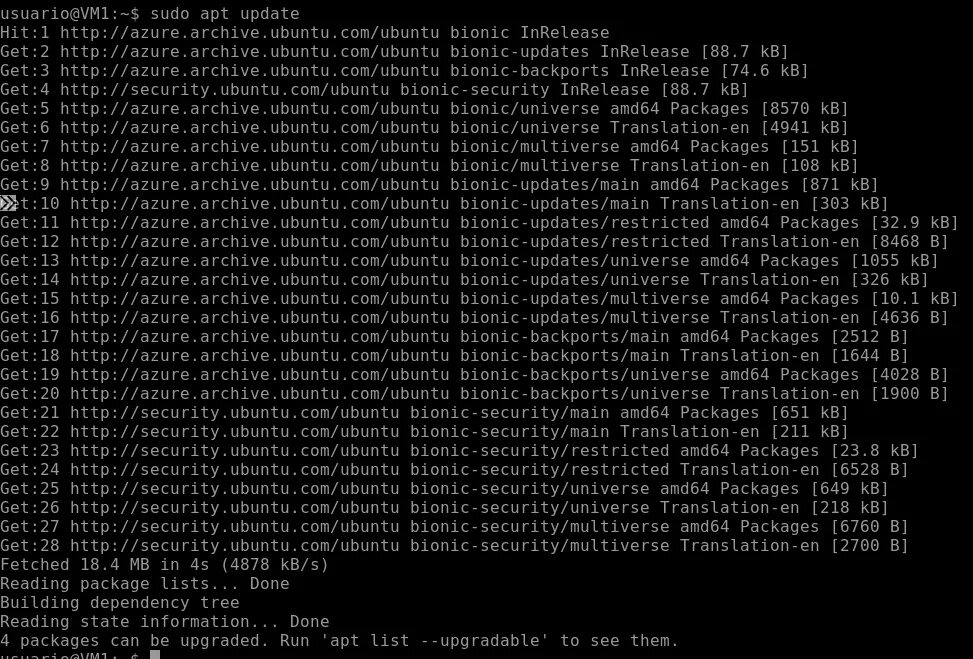973x659 pixels.
Task: Open the bionic-backports InRelease URL on the Get:3 line
Action: pyautogui.click(x=249, y=71)
